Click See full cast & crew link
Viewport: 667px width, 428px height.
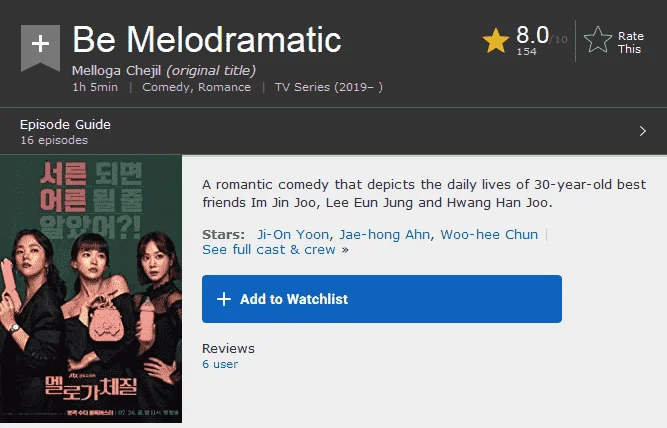point(269,250)
